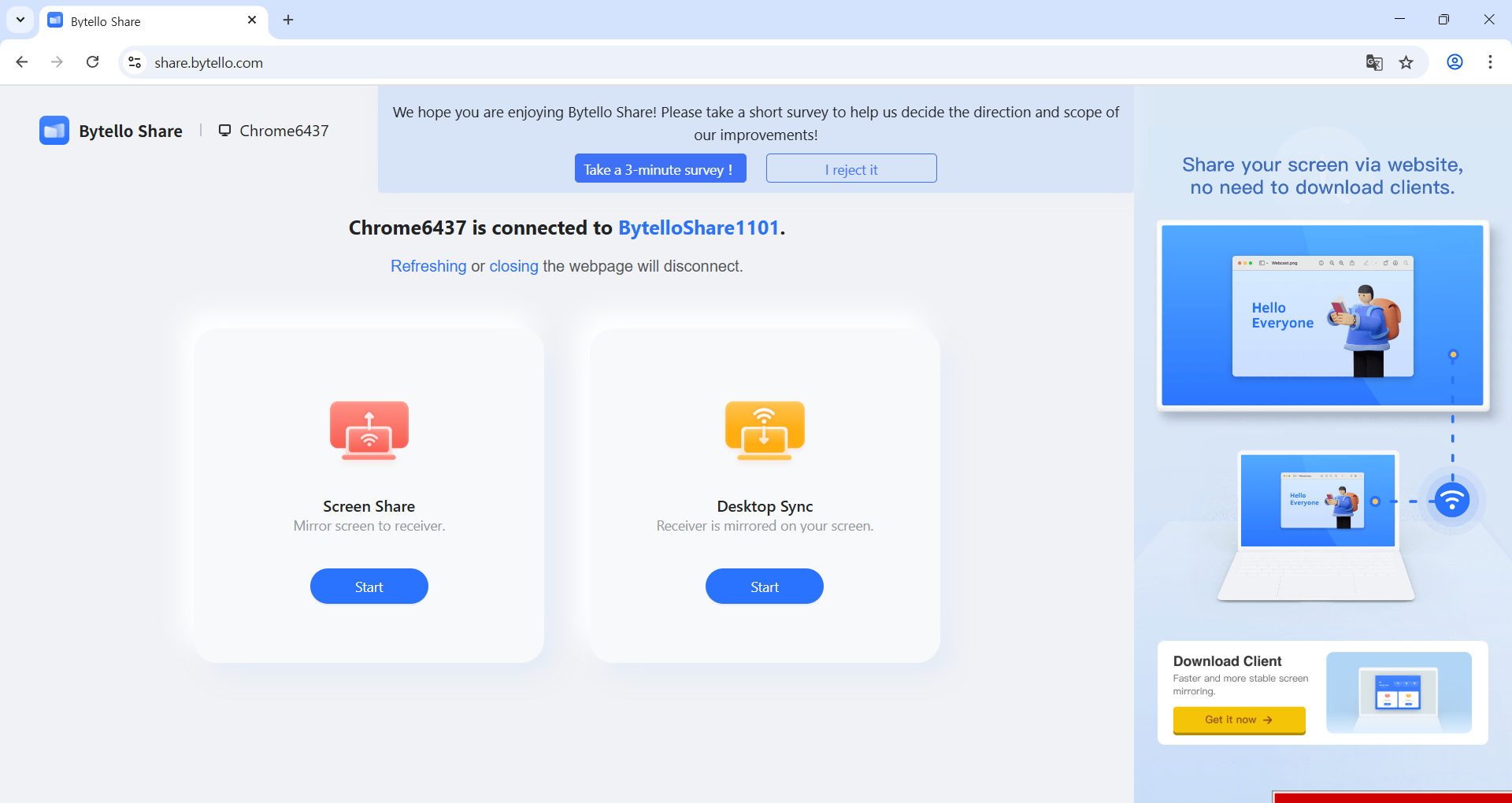Reject the survey with I reject it
This screenshot has height=803, width=1512.
click(x=850, y=169)
